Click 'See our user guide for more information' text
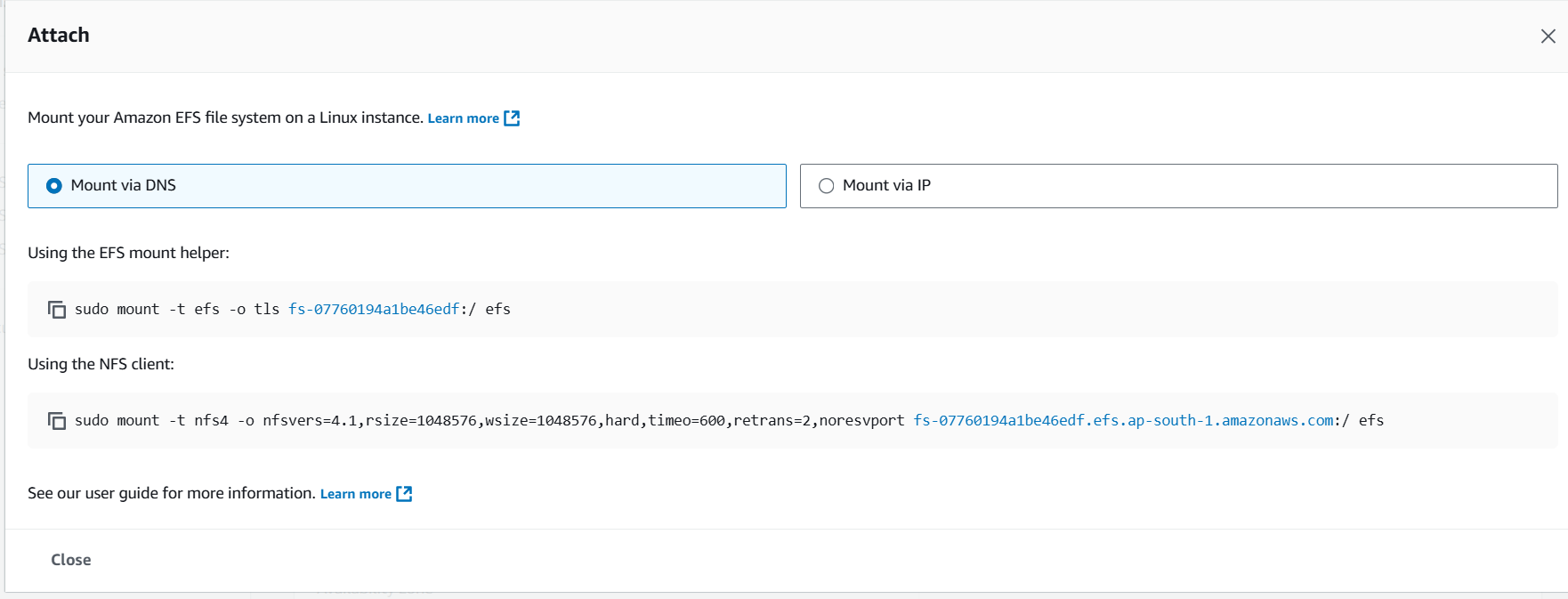This screenshot has width=1568, height=599. tap(172, 493)
